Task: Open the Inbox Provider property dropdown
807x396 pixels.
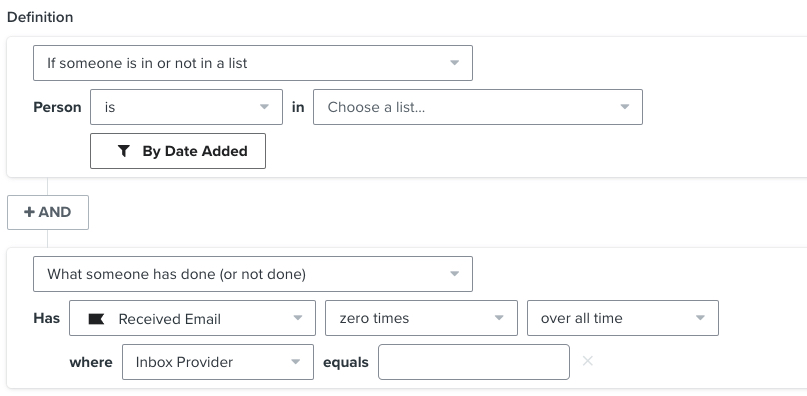Action: click(218, 362)
